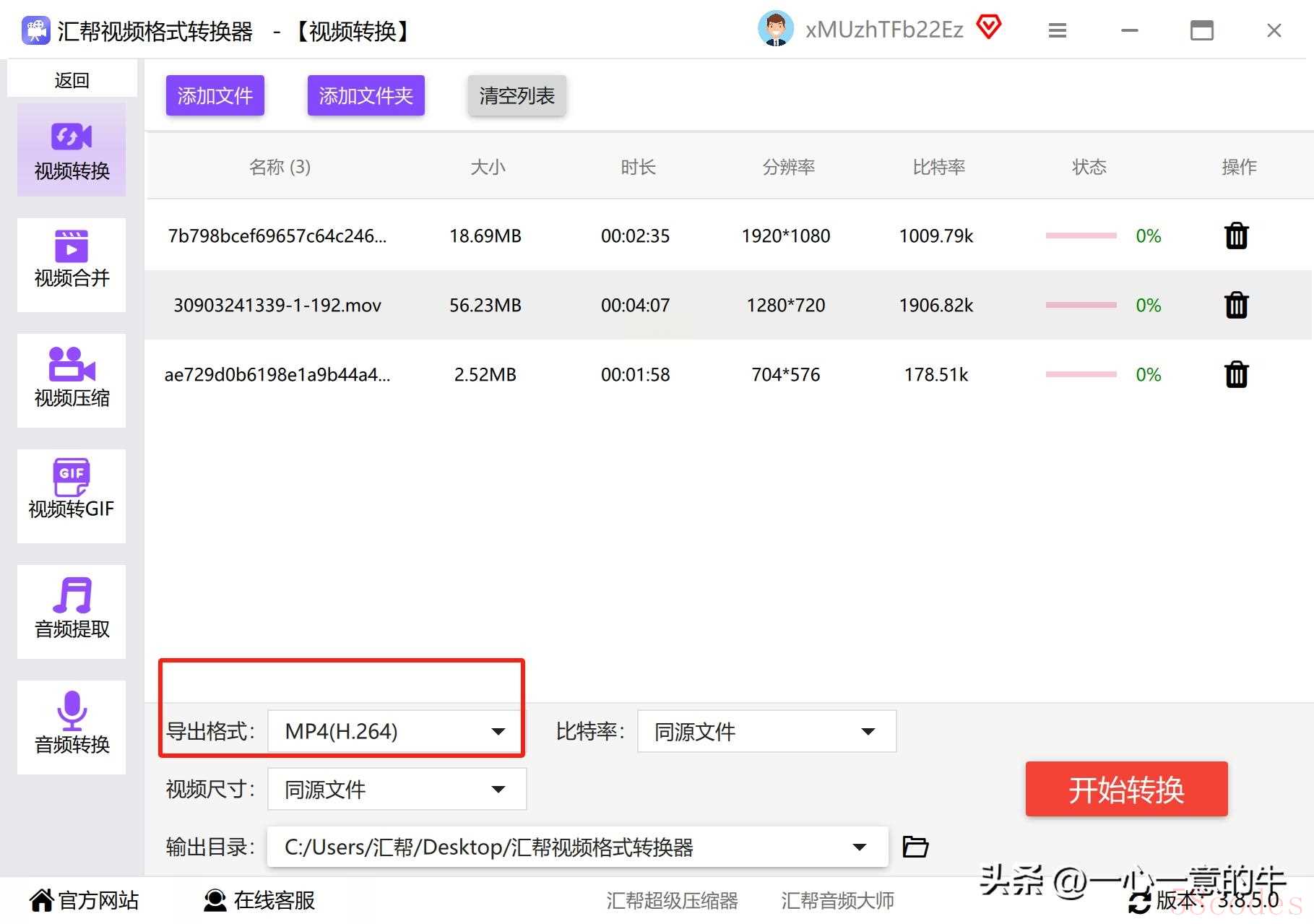
Task: Open the 音频转换 audio conversion tool
Action: [x=72, y=727]
